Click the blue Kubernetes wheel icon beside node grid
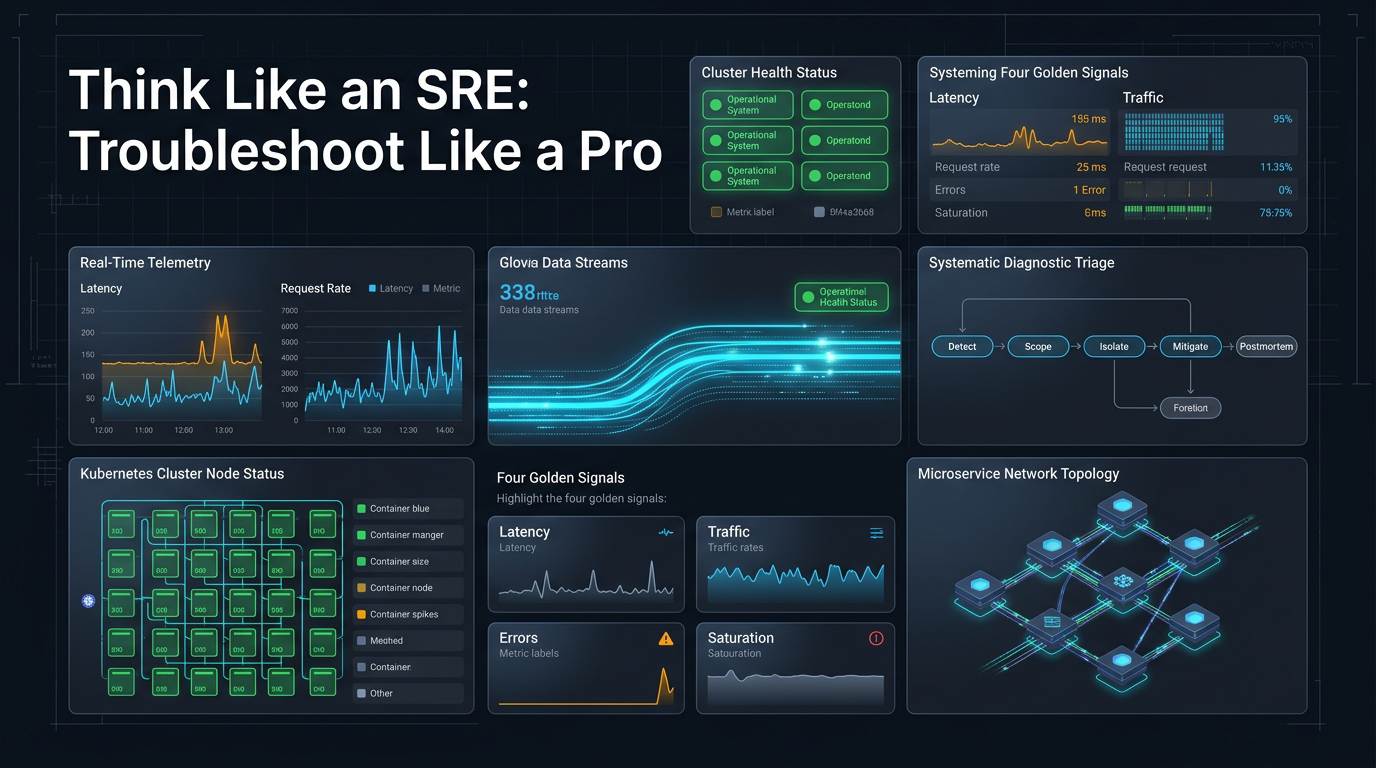 coord(87,601)
